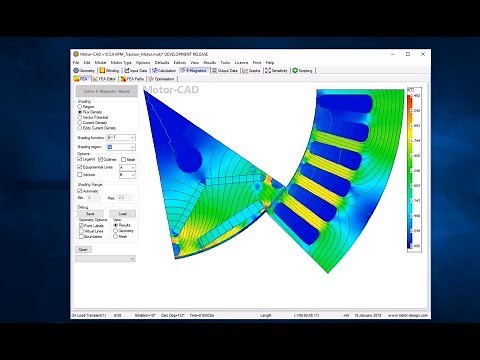This screenshot has width=480, height=360.
Task: Open the Defaults menu
Action: 162,63
